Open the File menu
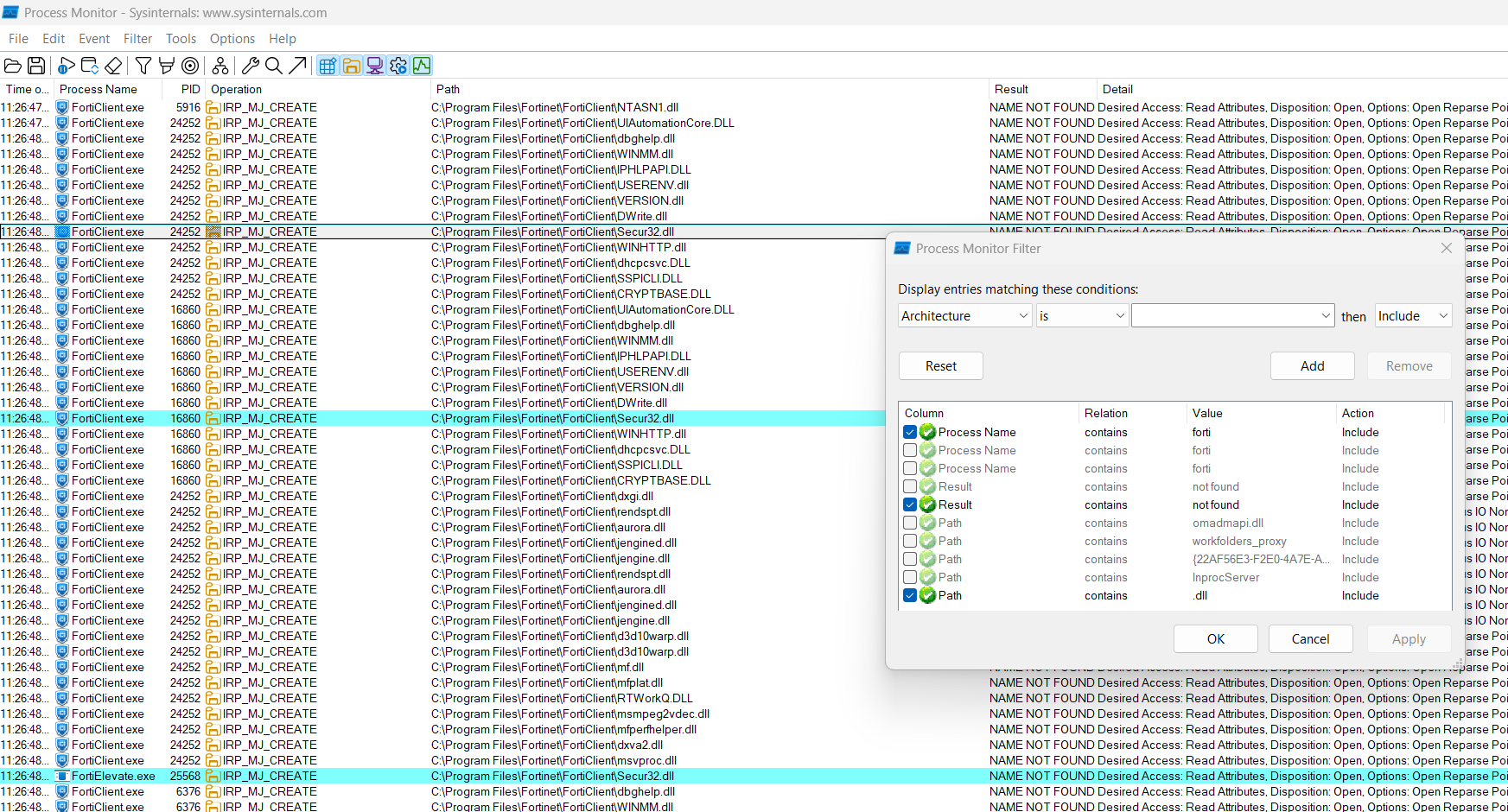This screenshot has height=812, width=1508. click(x=18, y=39)
